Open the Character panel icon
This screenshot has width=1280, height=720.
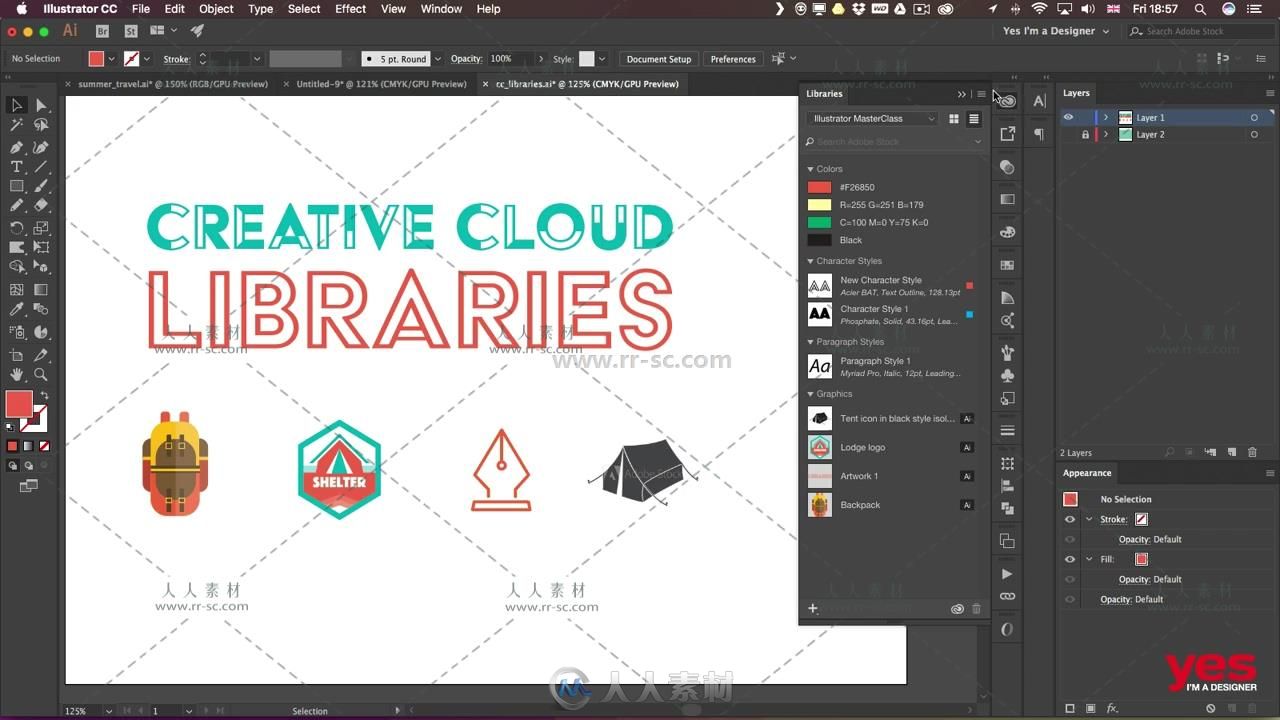1039,100
